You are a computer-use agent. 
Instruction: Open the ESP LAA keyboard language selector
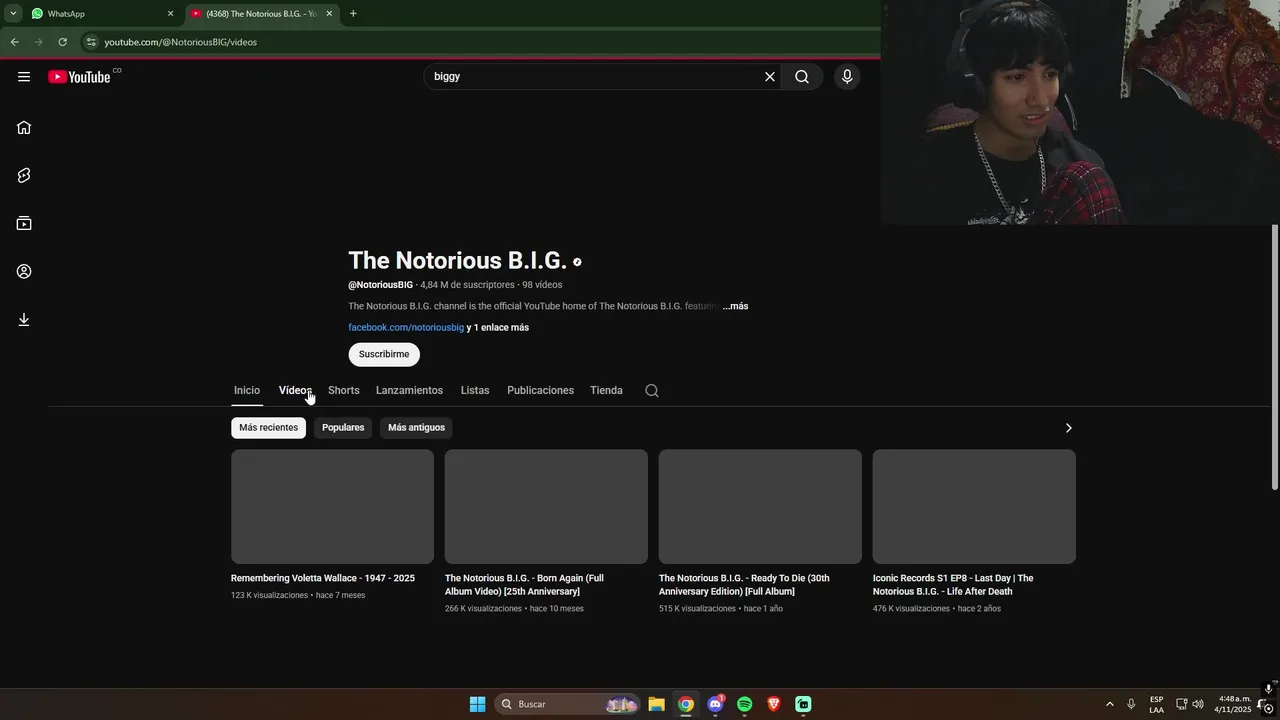tap(1156, 704)
